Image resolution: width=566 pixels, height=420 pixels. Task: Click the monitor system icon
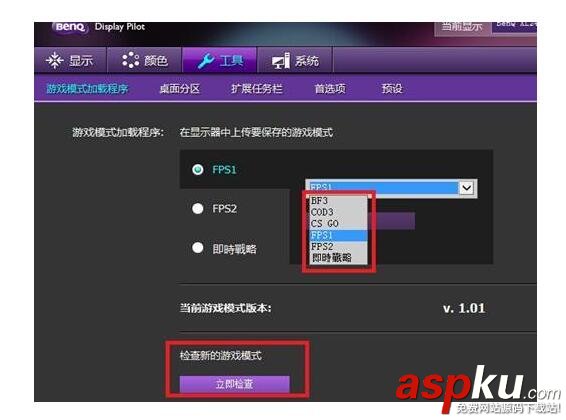[281, 61]
